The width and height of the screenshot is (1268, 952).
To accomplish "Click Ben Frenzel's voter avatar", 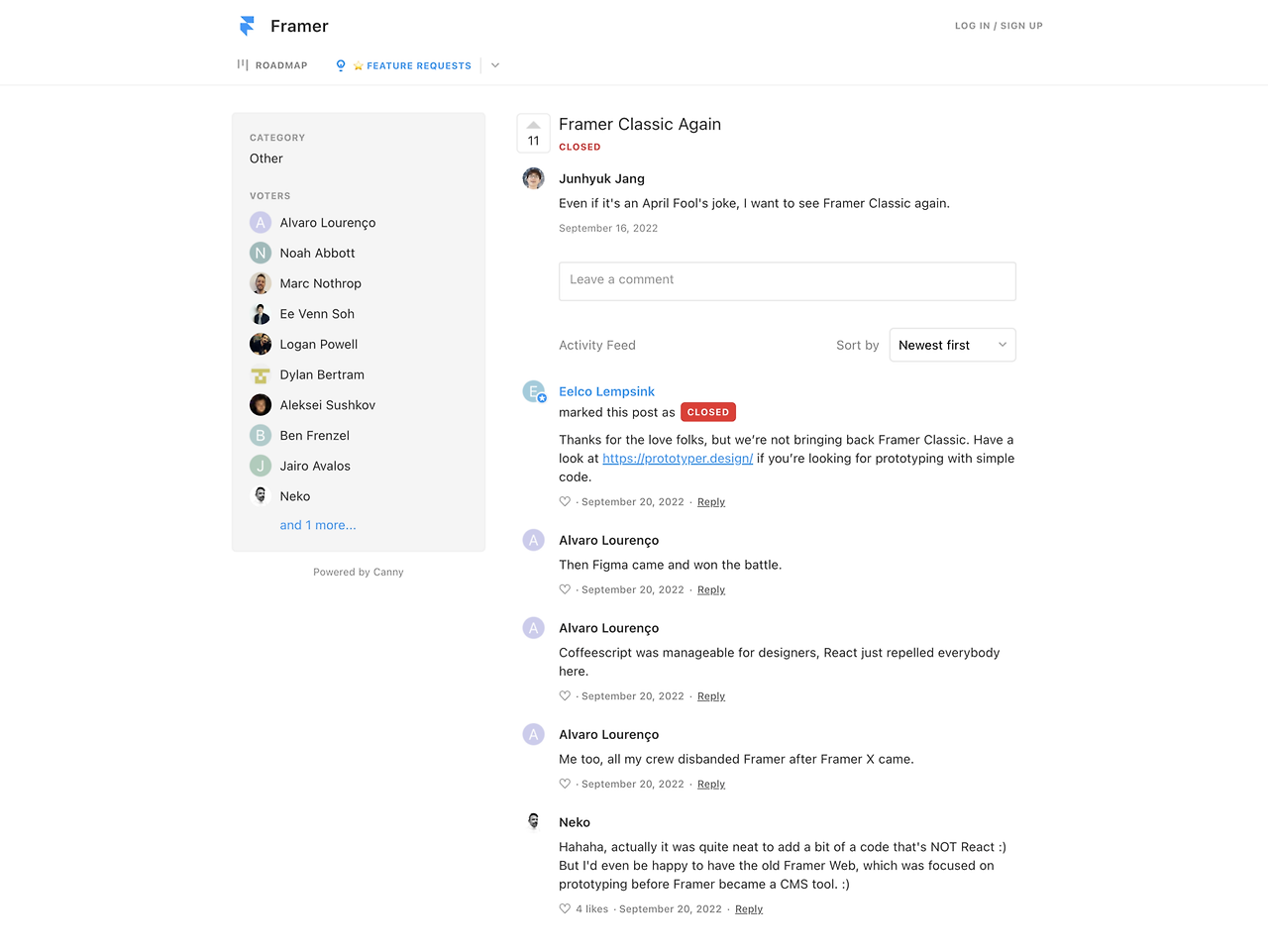I will [x=261, y=435].
